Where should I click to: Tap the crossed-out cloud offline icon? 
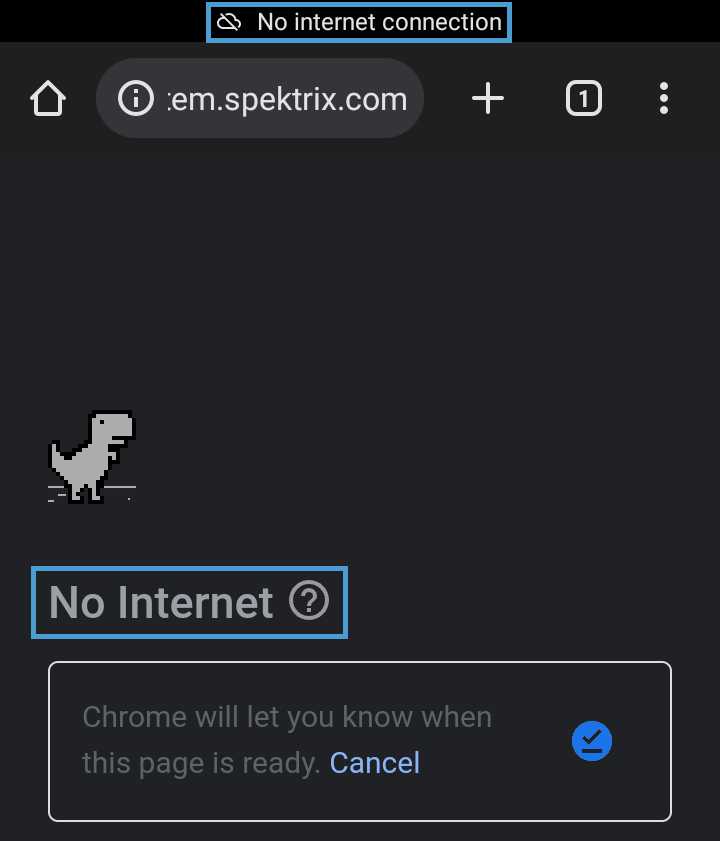(x=230, y=22)
